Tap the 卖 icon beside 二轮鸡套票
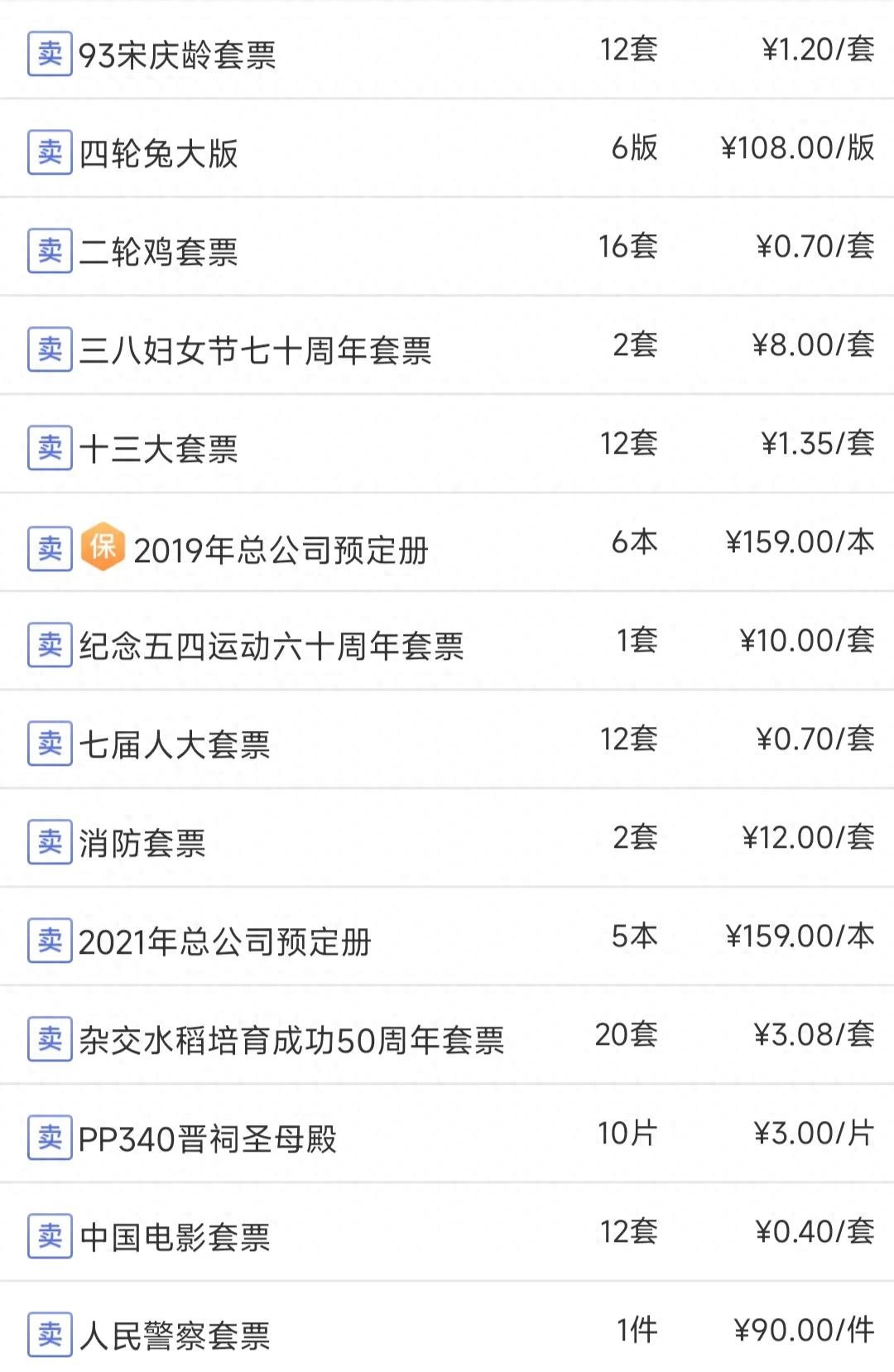894x1372 pixels. click(x=50, y=251)
